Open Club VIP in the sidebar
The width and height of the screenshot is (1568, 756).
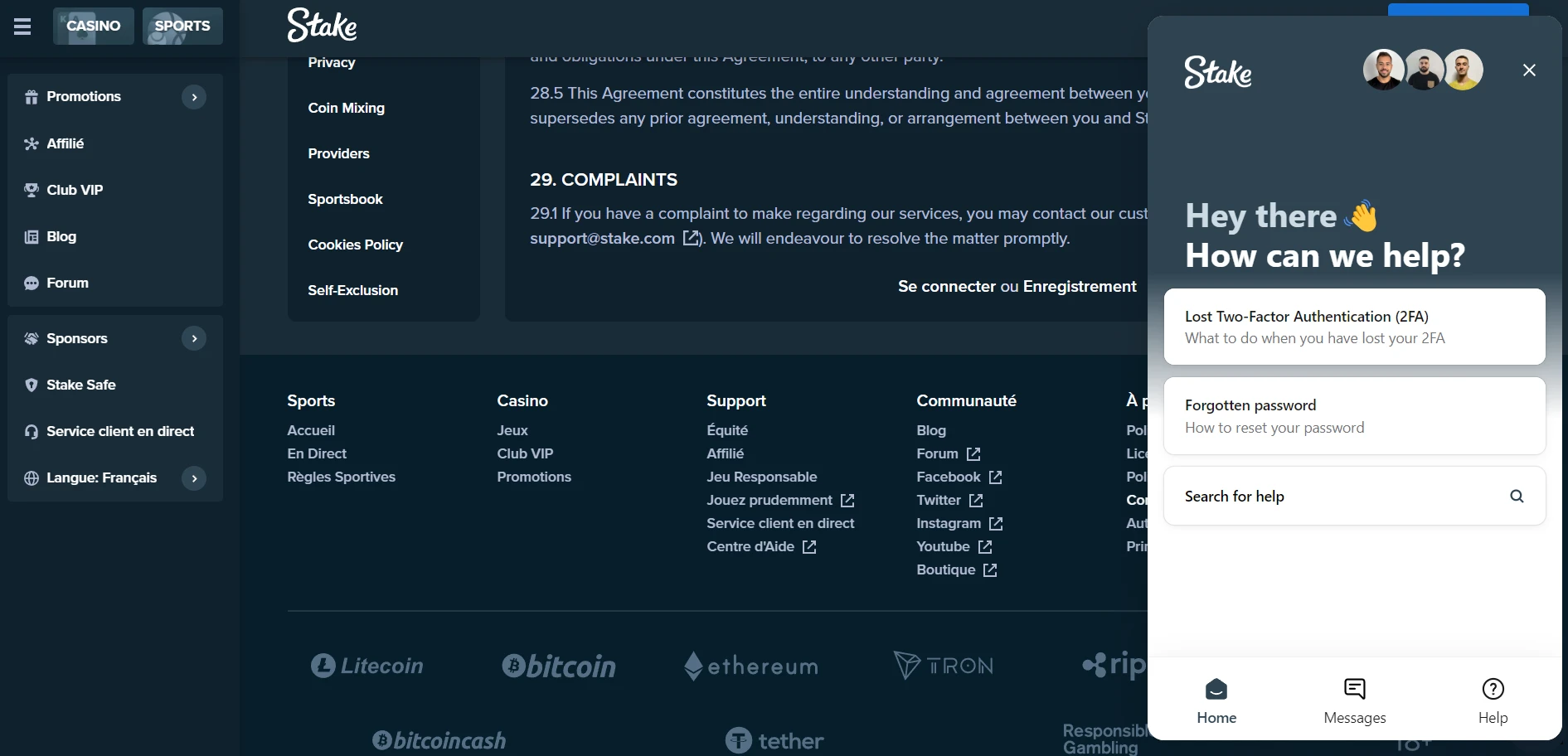point(75,190)
